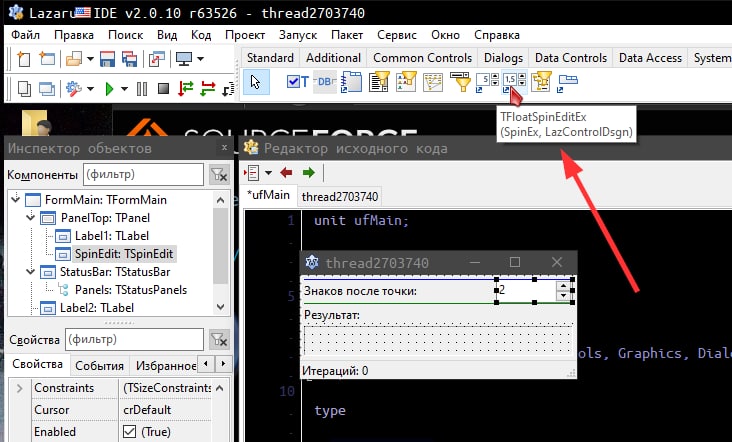
Task: Click the desktop monitor icon
Action: (183, 59)
